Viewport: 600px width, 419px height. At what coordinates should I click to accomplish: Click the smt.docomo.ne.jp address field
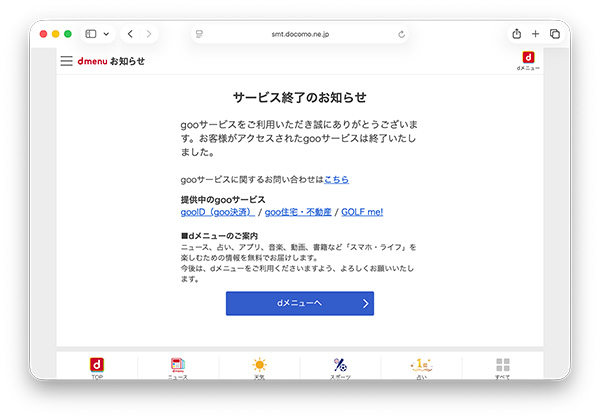click(299, 34)
